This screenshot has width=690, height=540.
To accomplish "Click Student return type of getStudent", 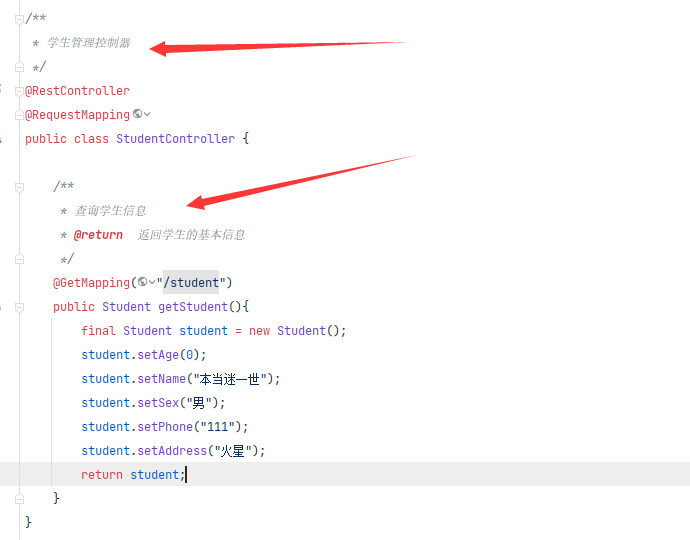I will tap(126, 307).
